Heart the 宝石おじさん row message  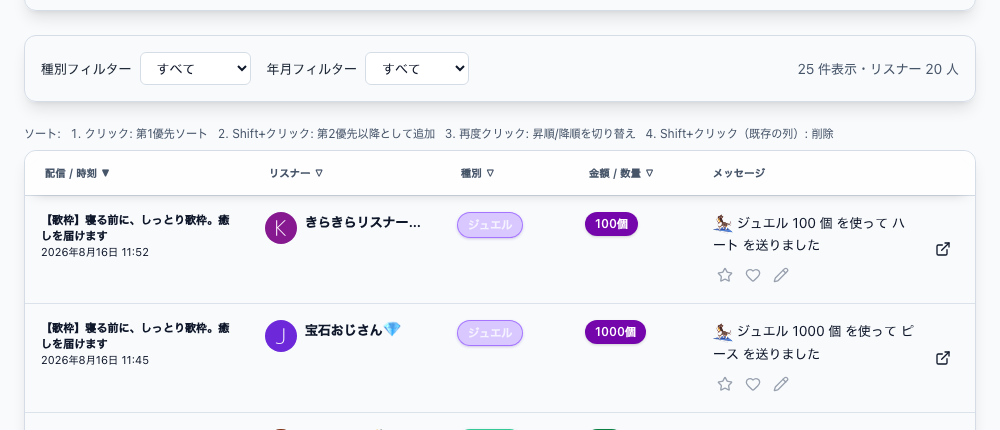click(753, 383)
